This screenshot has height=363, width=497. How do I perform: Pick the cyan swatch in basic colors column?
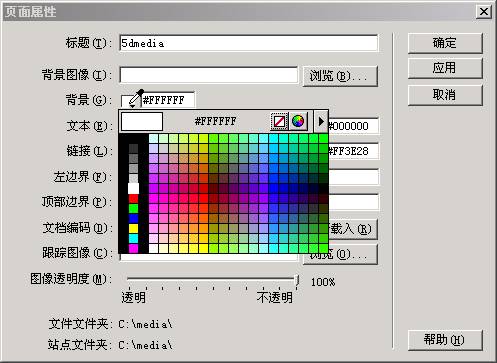tap(133, 238)
